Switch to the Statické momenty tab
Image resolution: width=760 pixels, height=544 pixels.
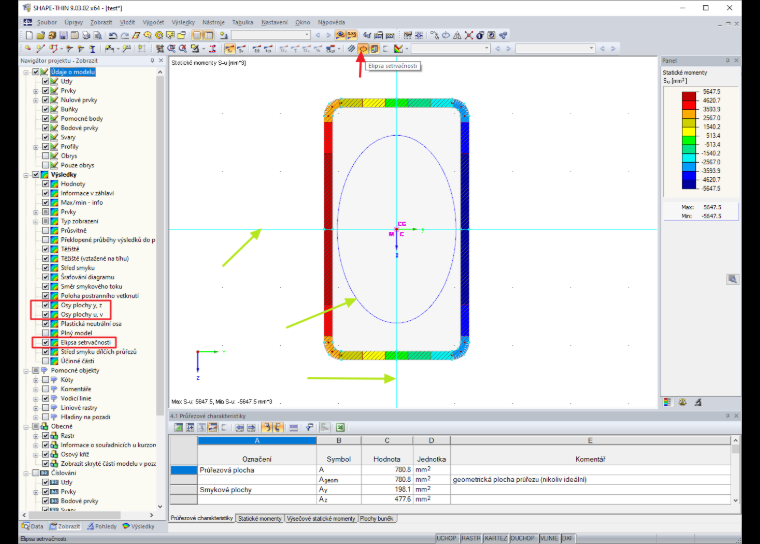[260, 518]
